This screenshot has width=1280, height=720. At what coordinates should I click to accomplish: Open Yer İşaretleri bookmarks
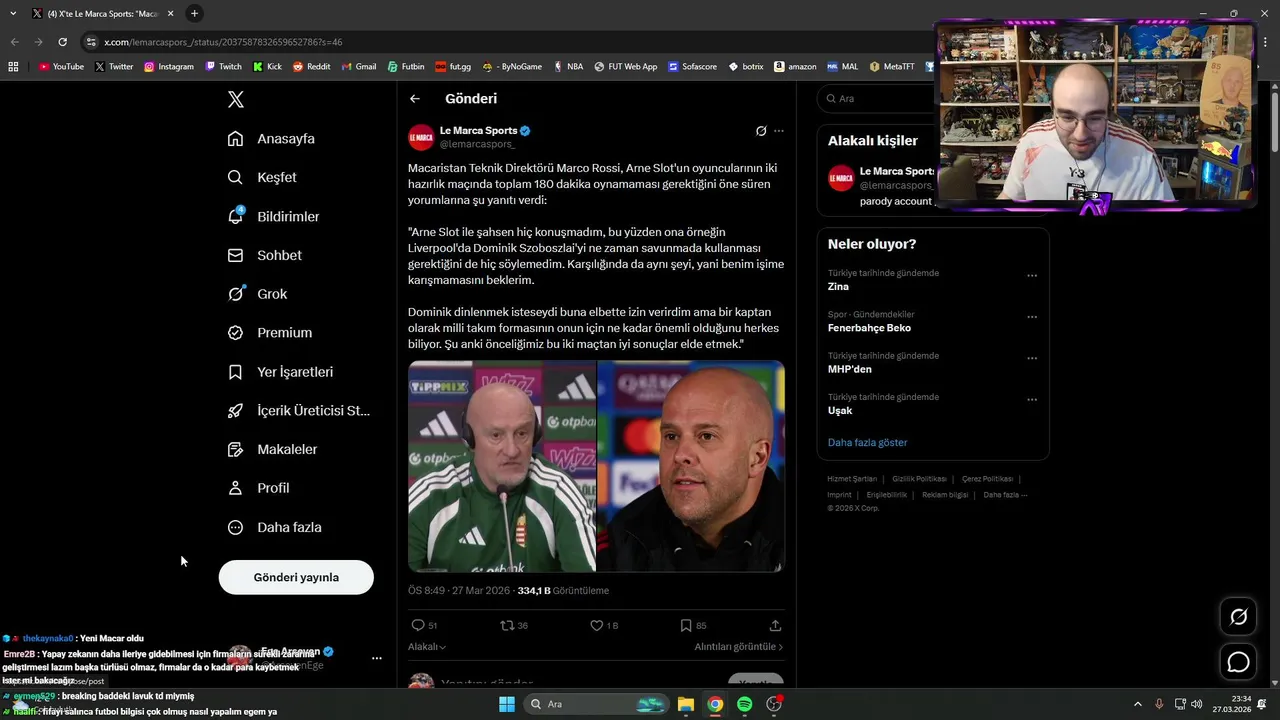[280, 372]
